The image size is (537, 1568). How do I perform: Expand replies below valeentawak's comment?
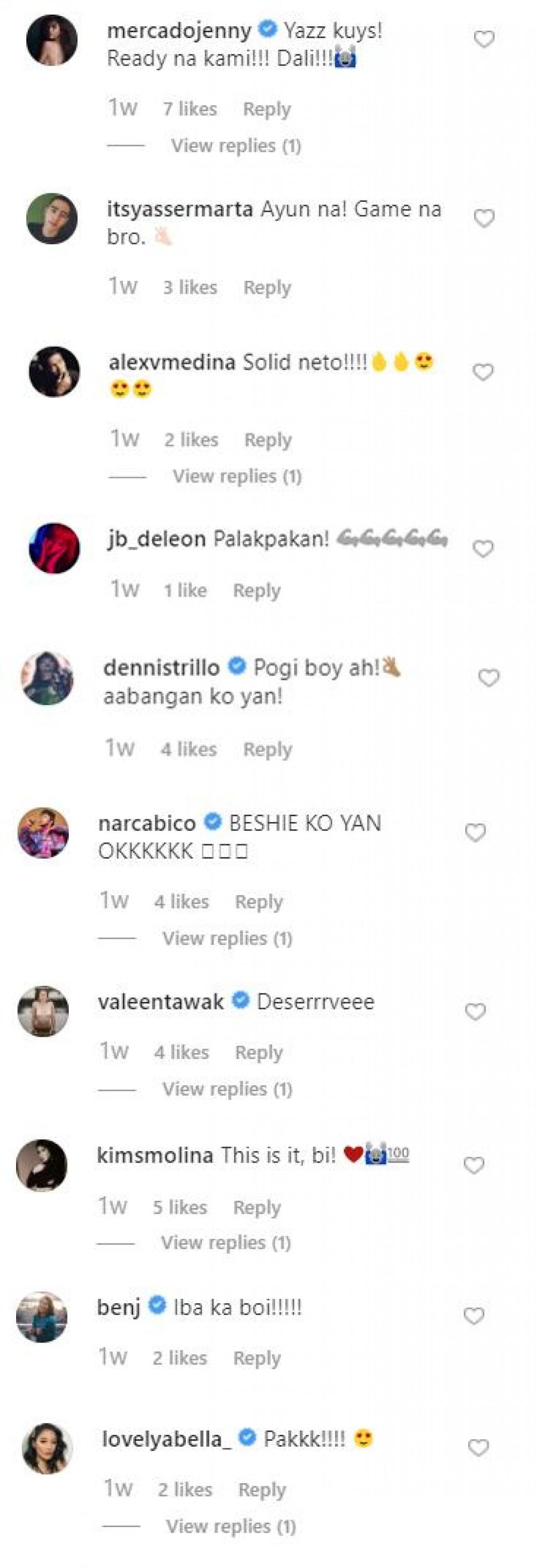pyautogui.click(x=227, y=1088)
